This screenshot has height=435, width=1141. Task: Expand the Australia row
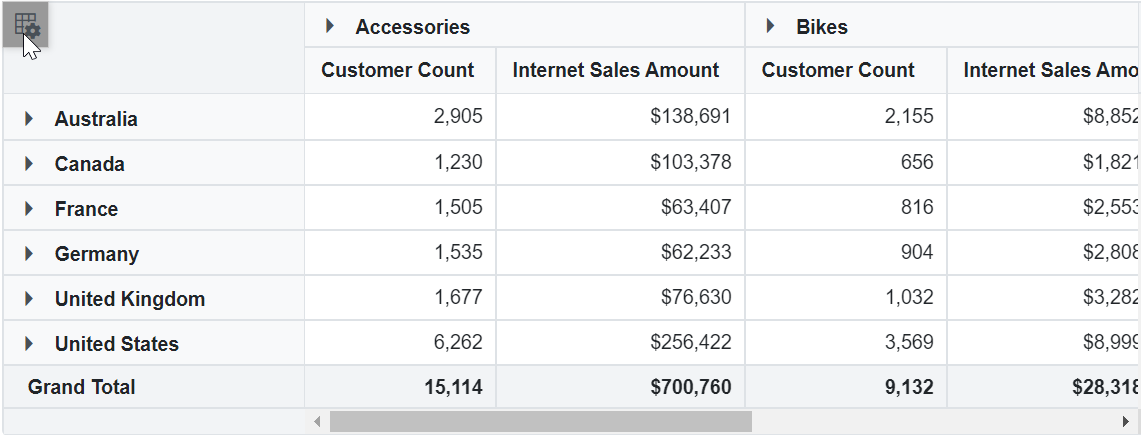[30, 119]
